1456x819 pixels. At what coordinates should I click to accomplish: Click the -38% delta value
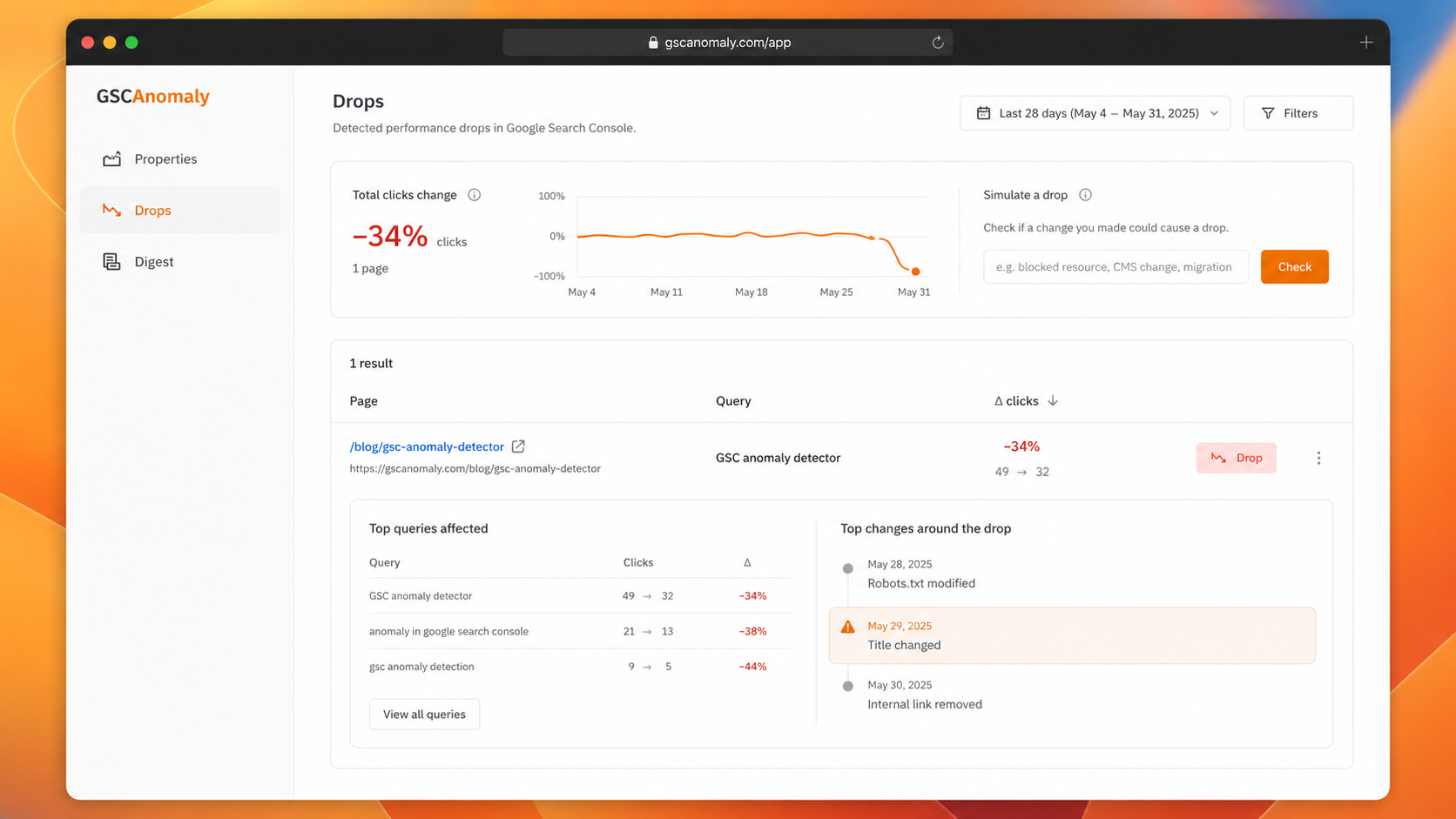pyautogui.click(x=752, y=632)
